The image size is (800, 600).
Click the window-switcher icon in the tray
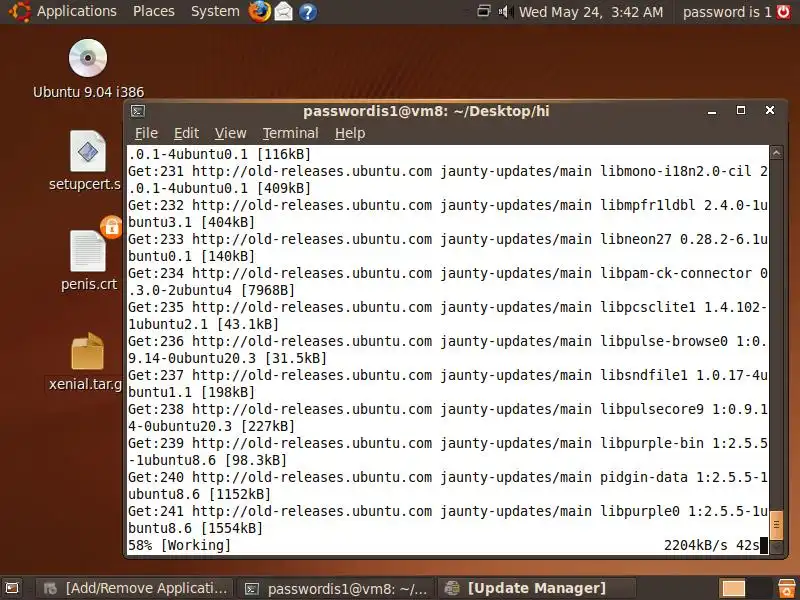click(484, 11)
